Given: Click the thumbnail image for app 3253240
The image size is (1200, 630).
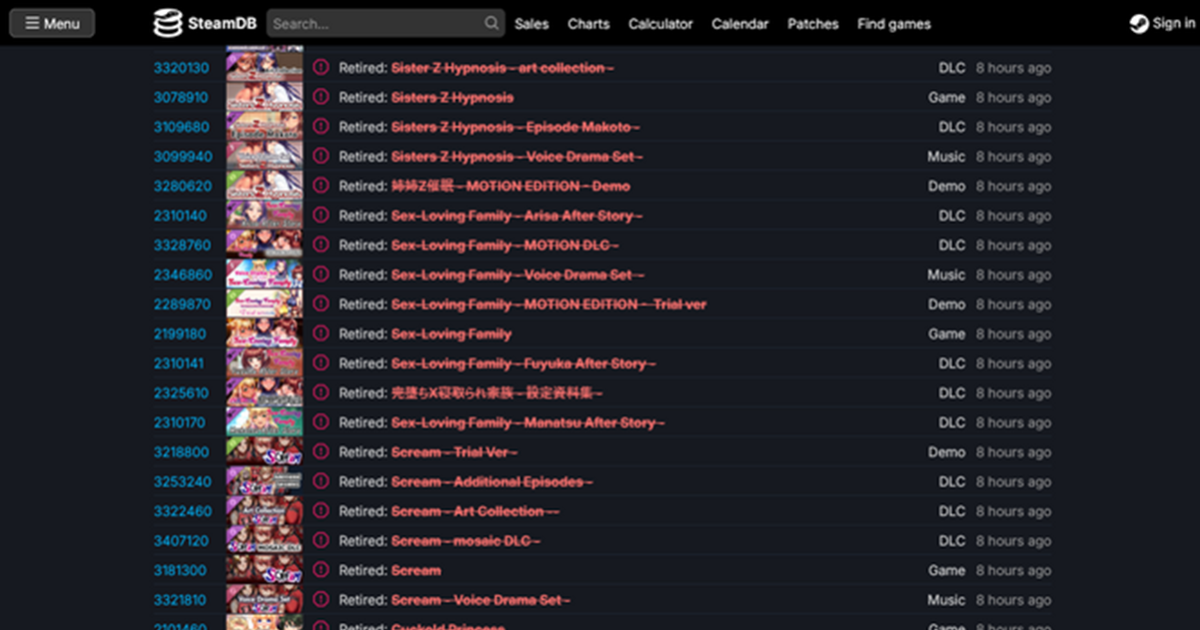Looking at the screenshot, I should [264, 482].
